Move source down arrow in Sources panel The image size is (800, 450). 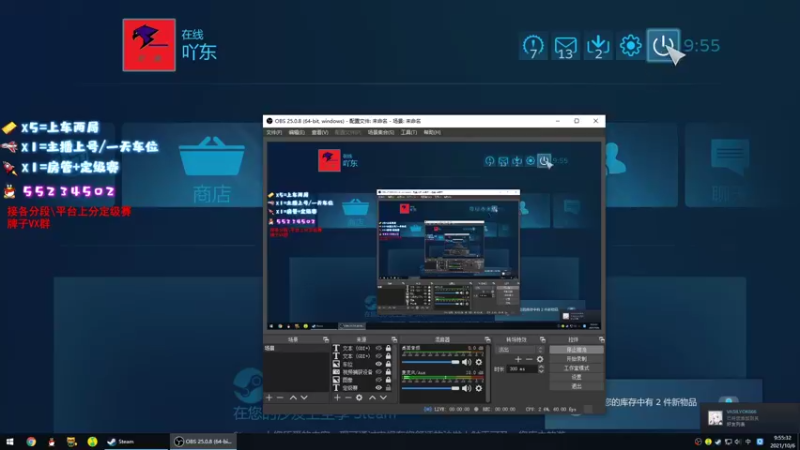pyautogui.click(x=383, y=397)
